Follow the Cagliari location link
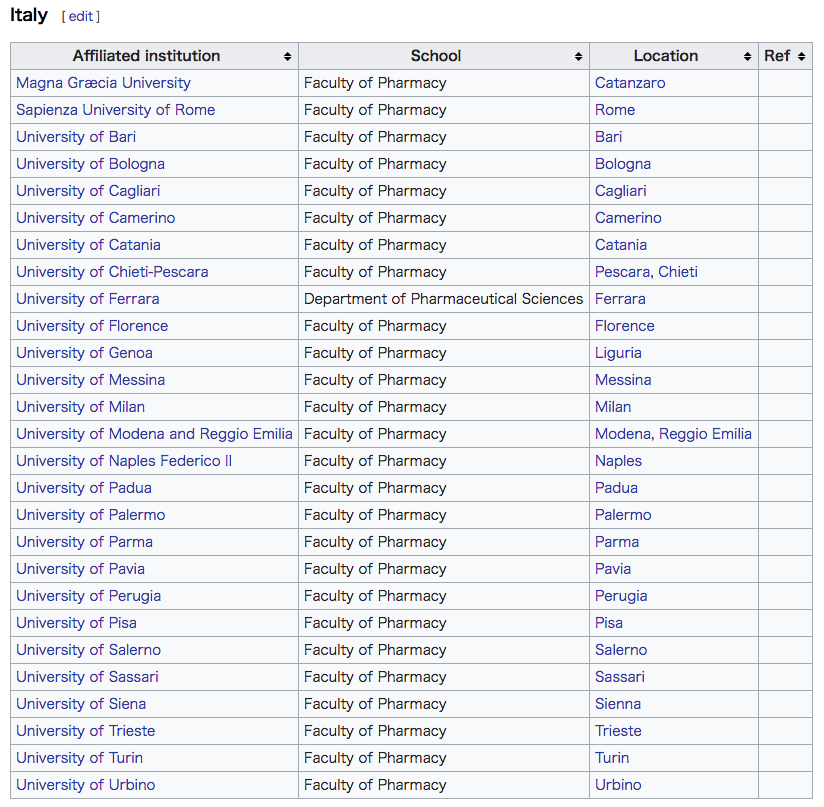Screen dimensions: 824x807 pyautogui.click(x=621, y=191)
